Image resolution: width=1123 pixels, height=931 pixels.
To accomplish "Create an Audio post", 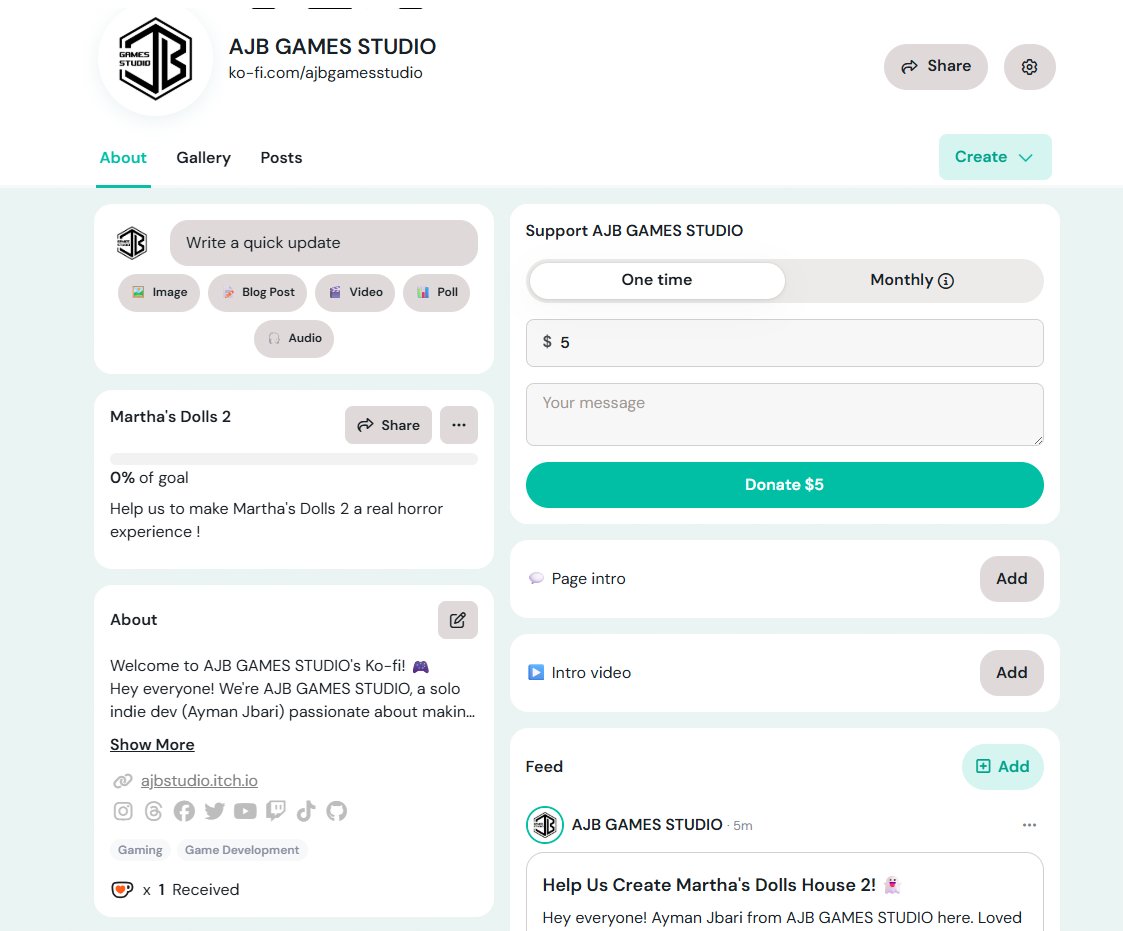I will [294, 338].
